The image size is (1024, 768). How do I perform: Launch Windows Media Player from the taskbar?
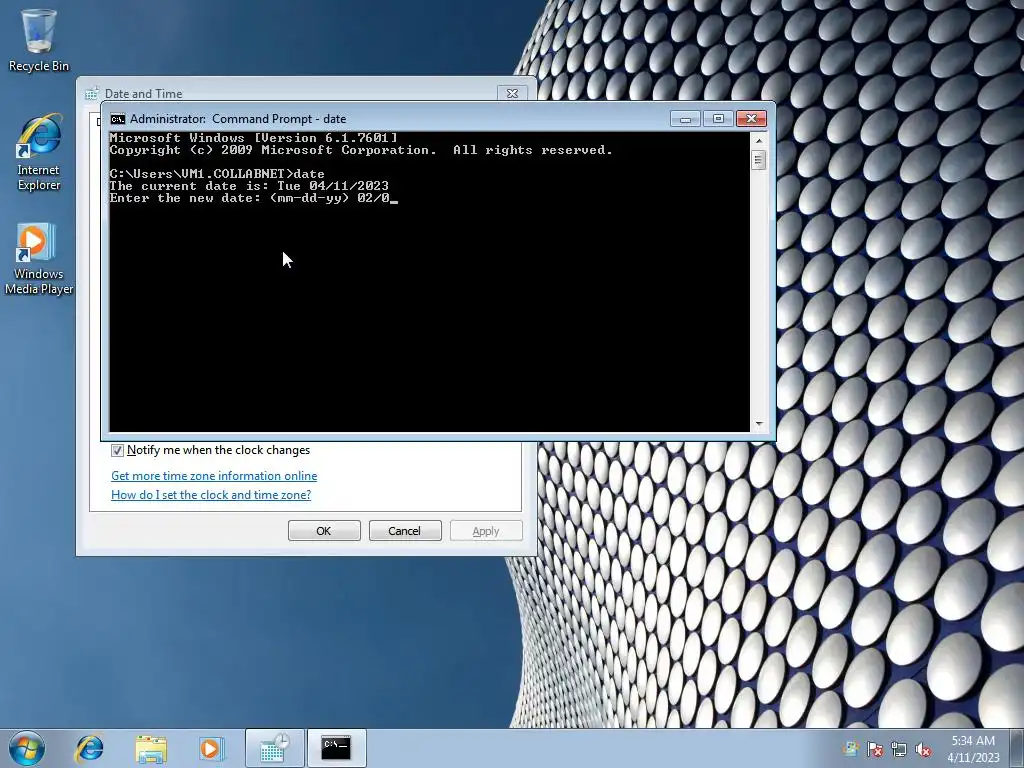pyautogui.click(x=211, y=748)
